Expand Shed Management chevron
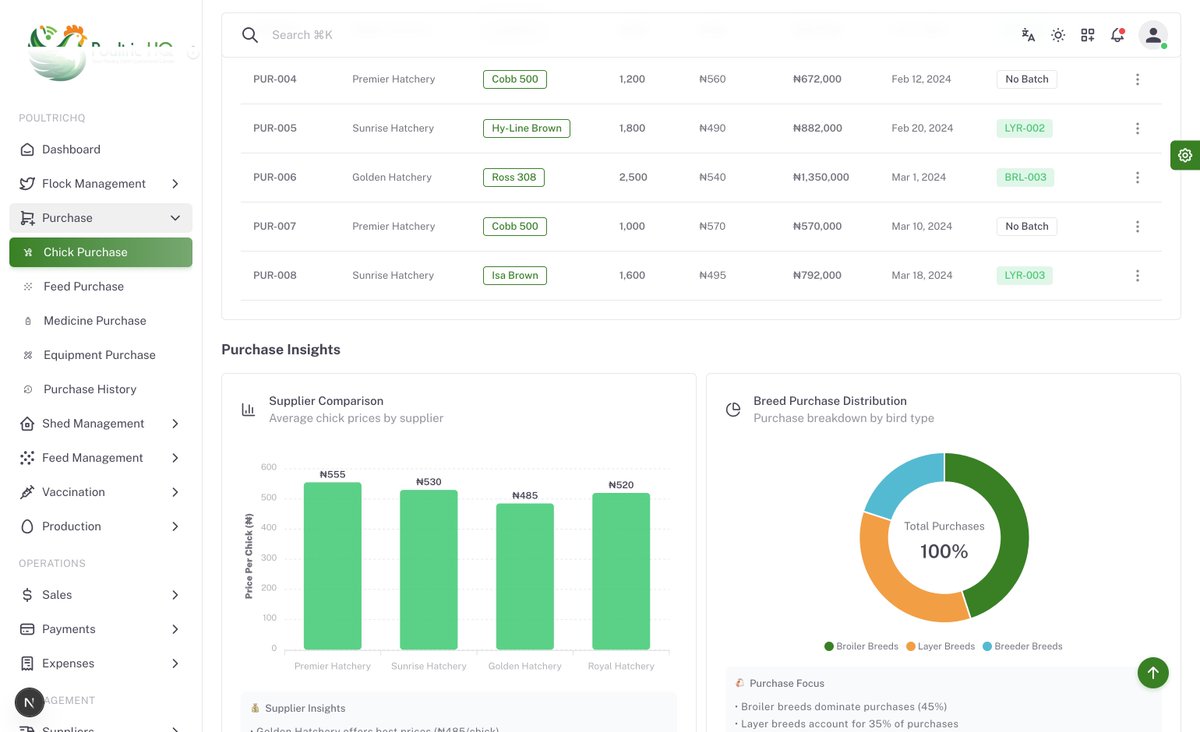This screenshot has width=1200, height=732. click(175, 424)
